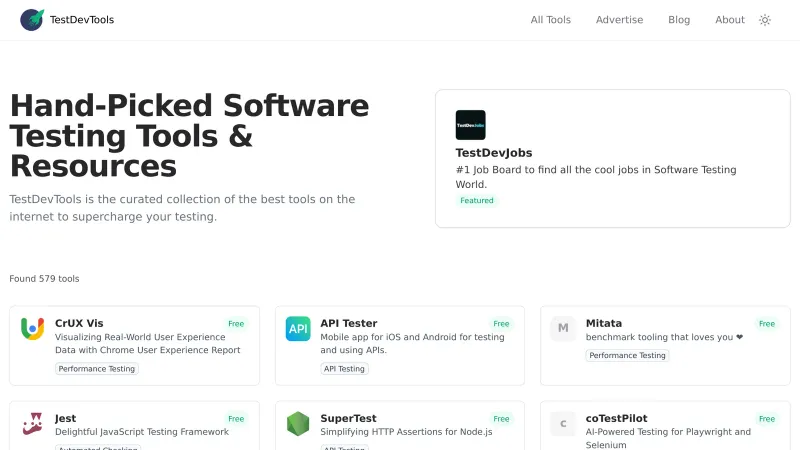Open the All Tools nav item

pos(551,20)
